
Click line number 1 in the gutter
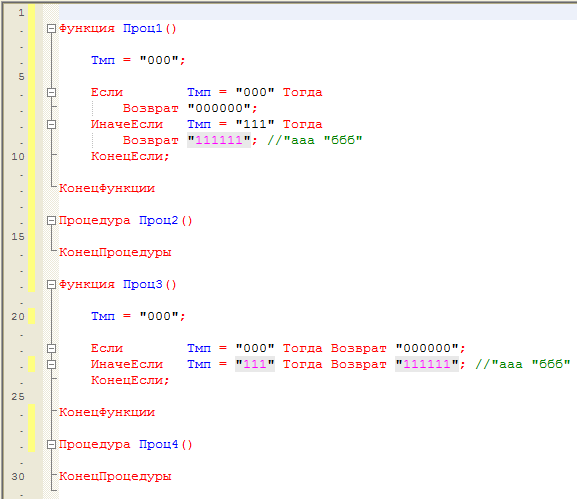click(21, 13)
